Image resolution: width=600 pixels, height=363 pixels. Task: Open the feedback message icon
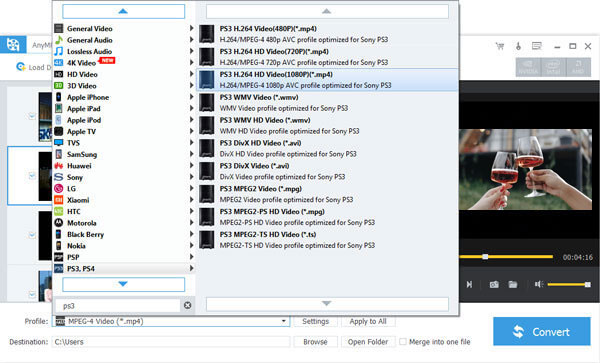537,46
